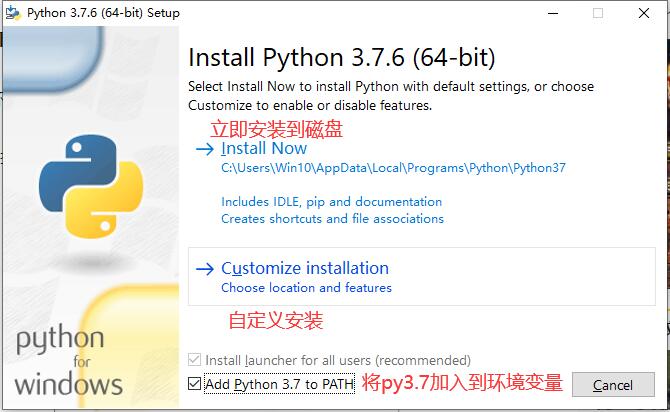The image size is (670, 412).
Task: Click the Python installer icon in title bar
Action: [x=13, y=13]
